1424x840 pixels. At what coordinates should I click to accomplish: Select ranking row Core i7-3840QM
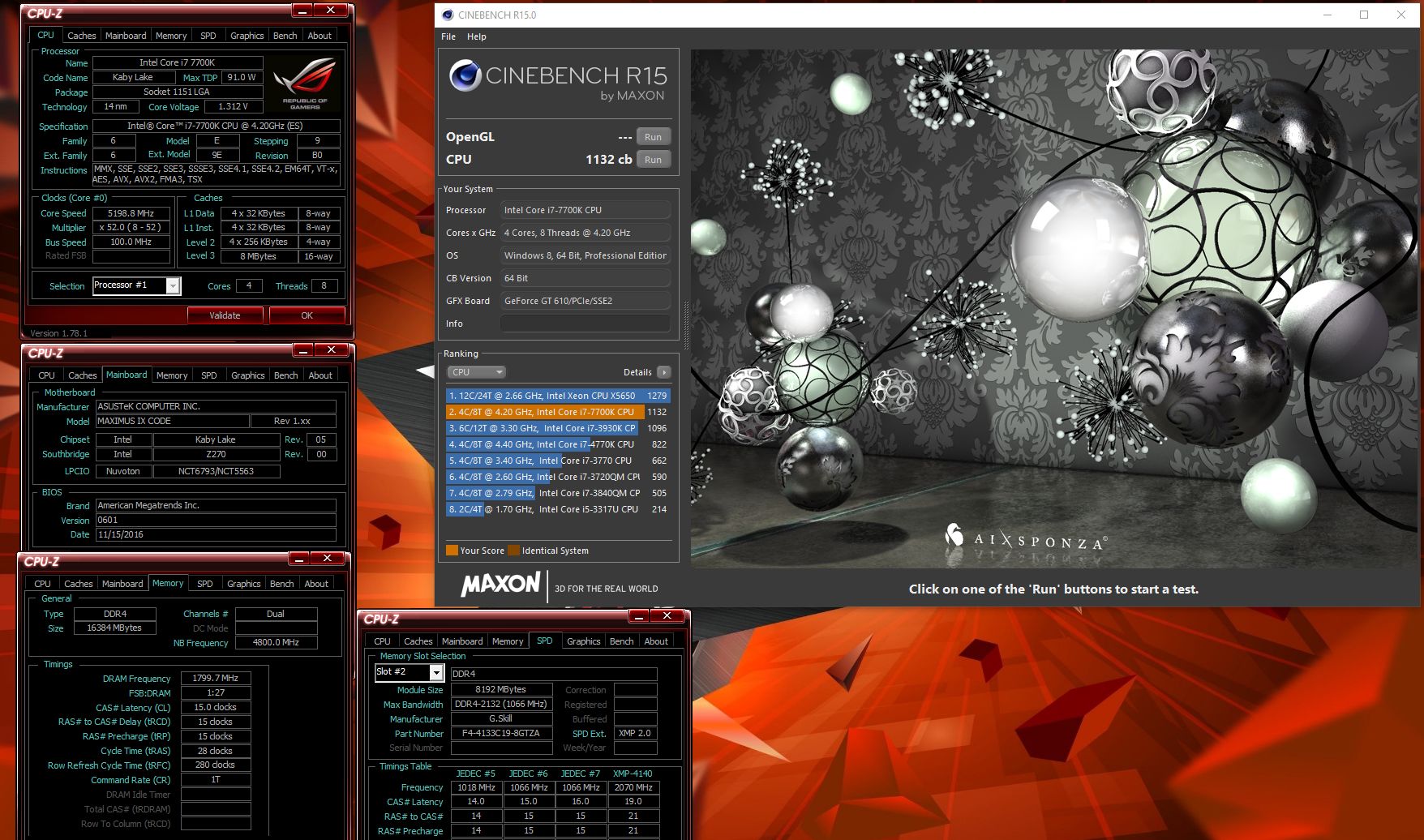(557, 493)
